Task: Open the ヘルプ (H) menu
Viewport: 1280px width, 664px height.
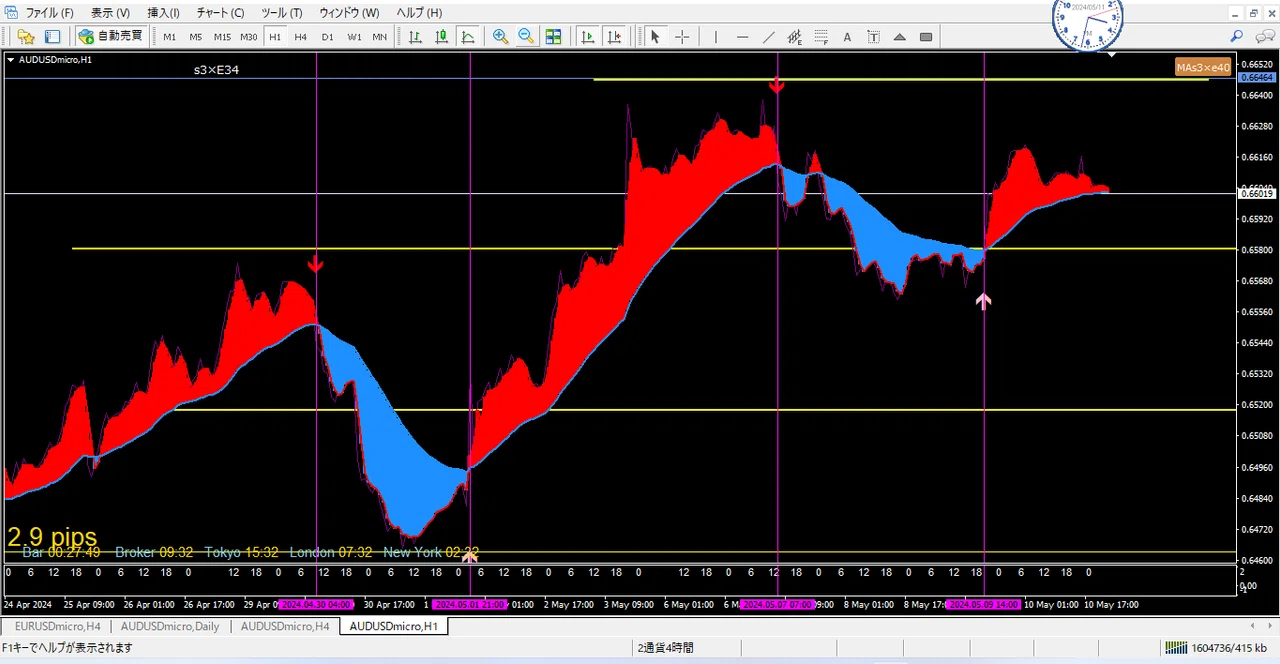Action: coord(419,13)
